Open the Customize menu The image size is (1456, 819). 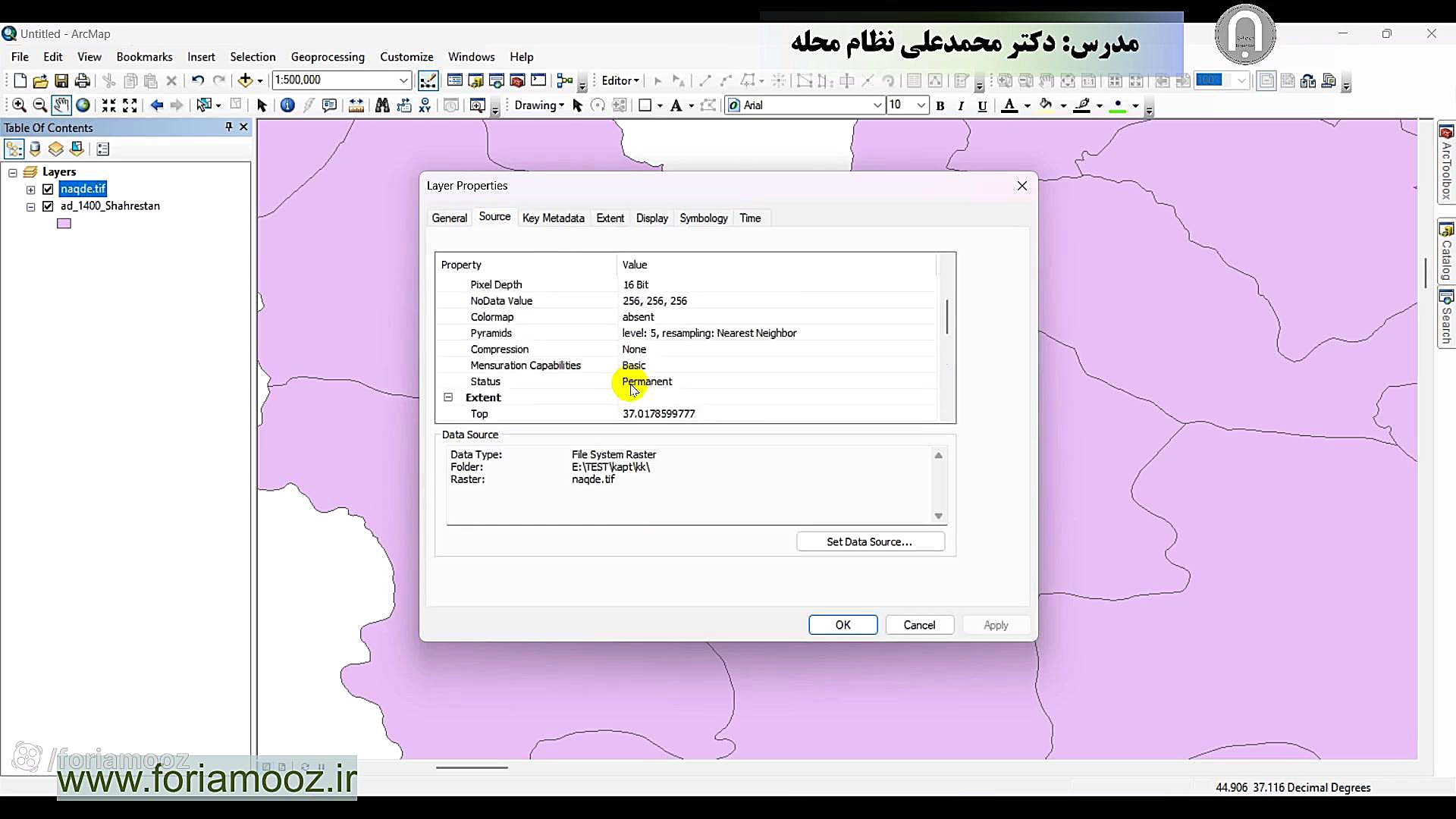click(406, 57)
